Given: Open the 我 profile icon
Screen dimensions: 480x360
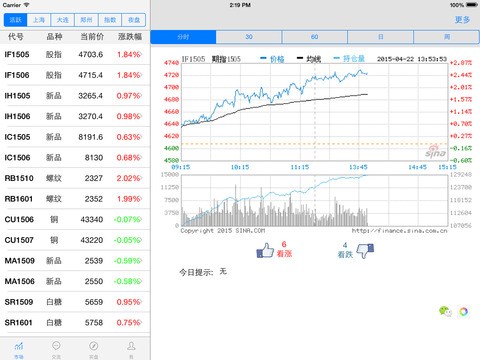Looking at the screenshot, I should click(131, 346).
